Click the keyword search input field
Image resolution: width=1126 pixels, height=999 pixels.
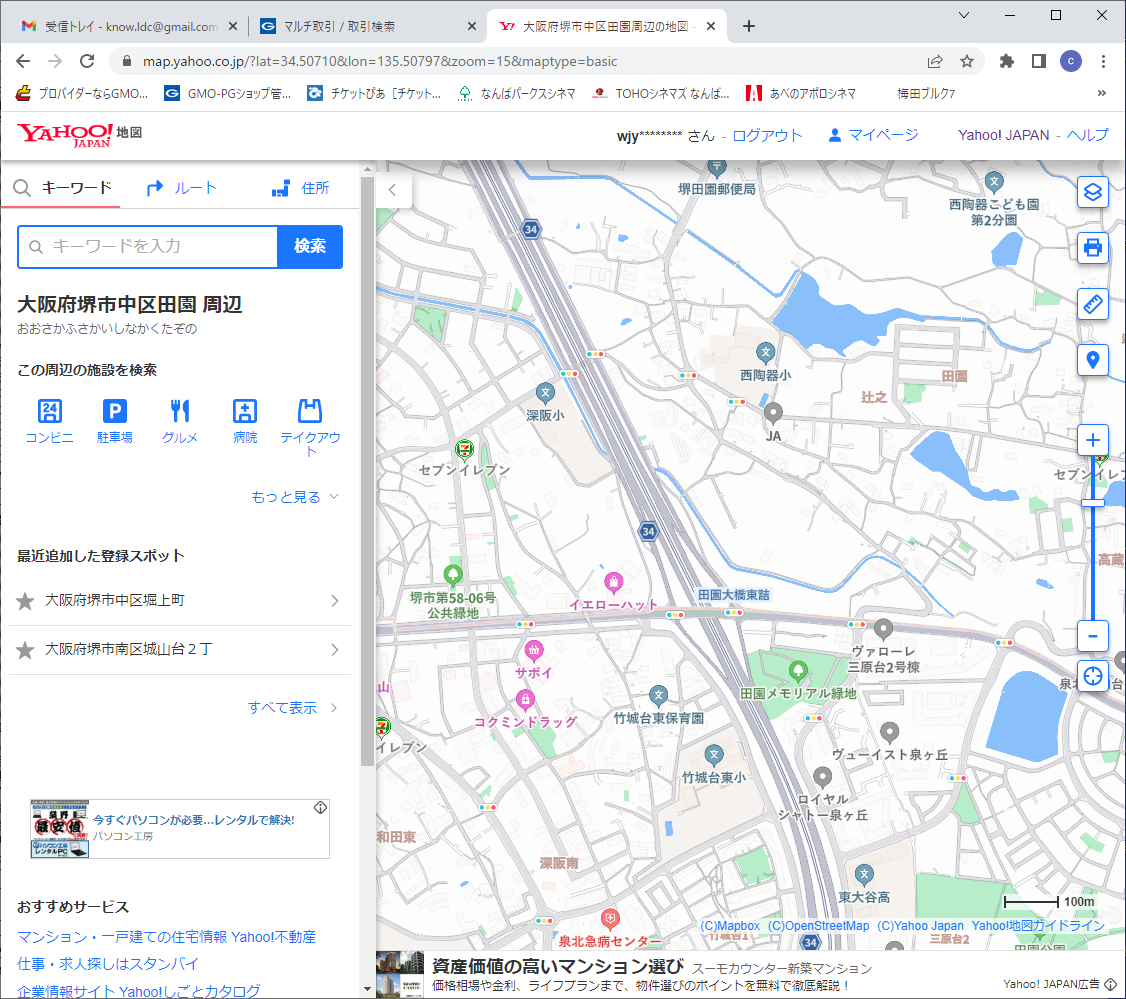tap(148, 247)
